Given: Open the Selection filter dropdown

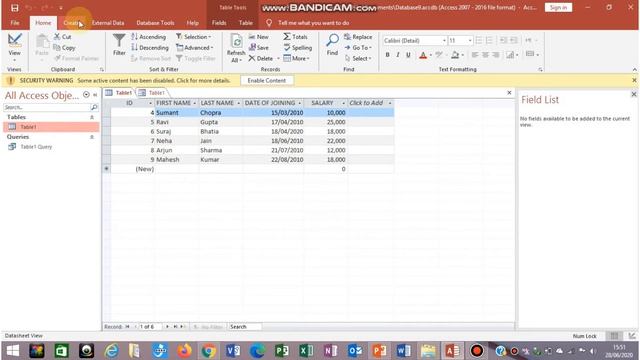Looking at the screenshot, I should 193,37.
